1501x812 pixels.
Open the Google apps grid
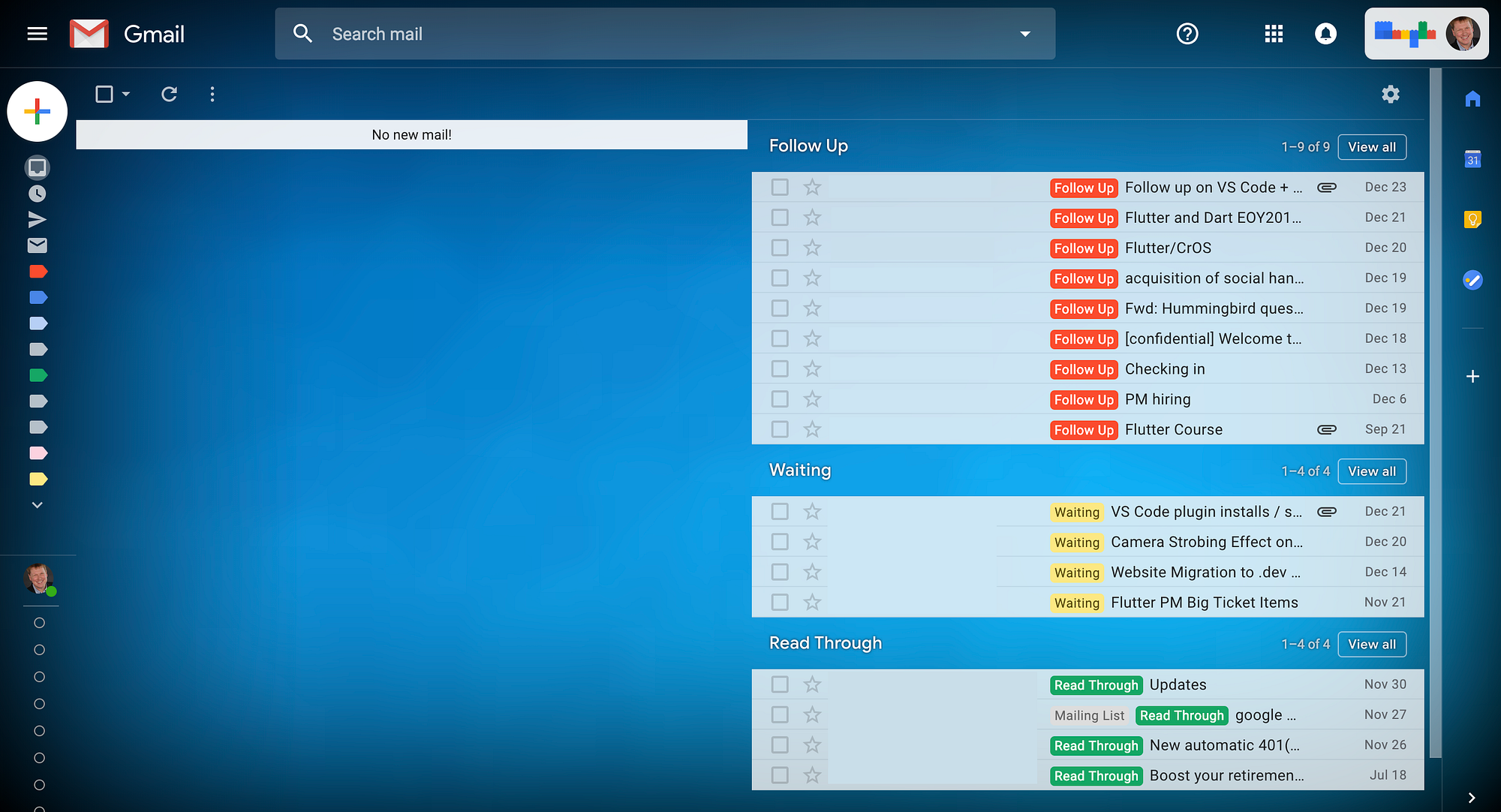pos(1274,34)
